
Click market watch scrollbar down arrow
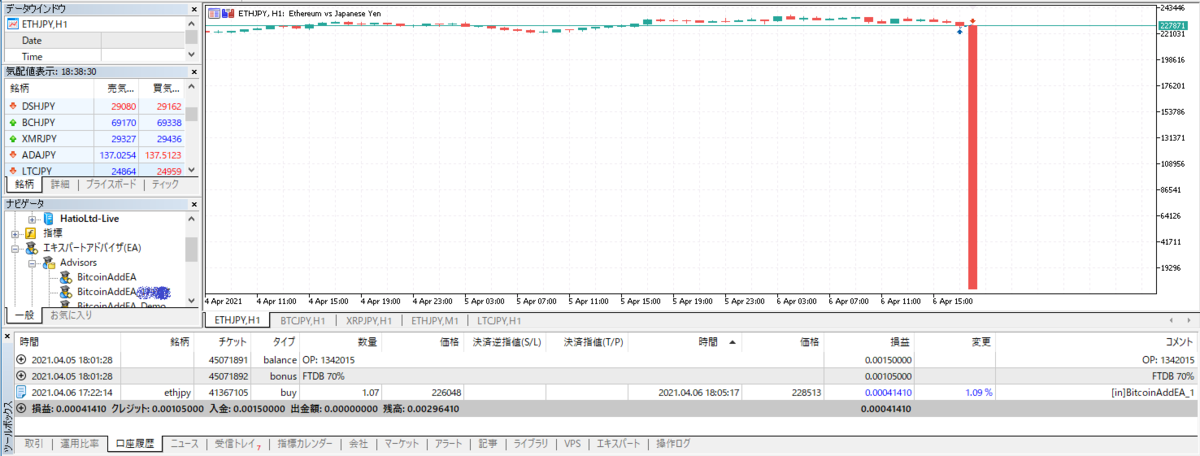(191, 171)
